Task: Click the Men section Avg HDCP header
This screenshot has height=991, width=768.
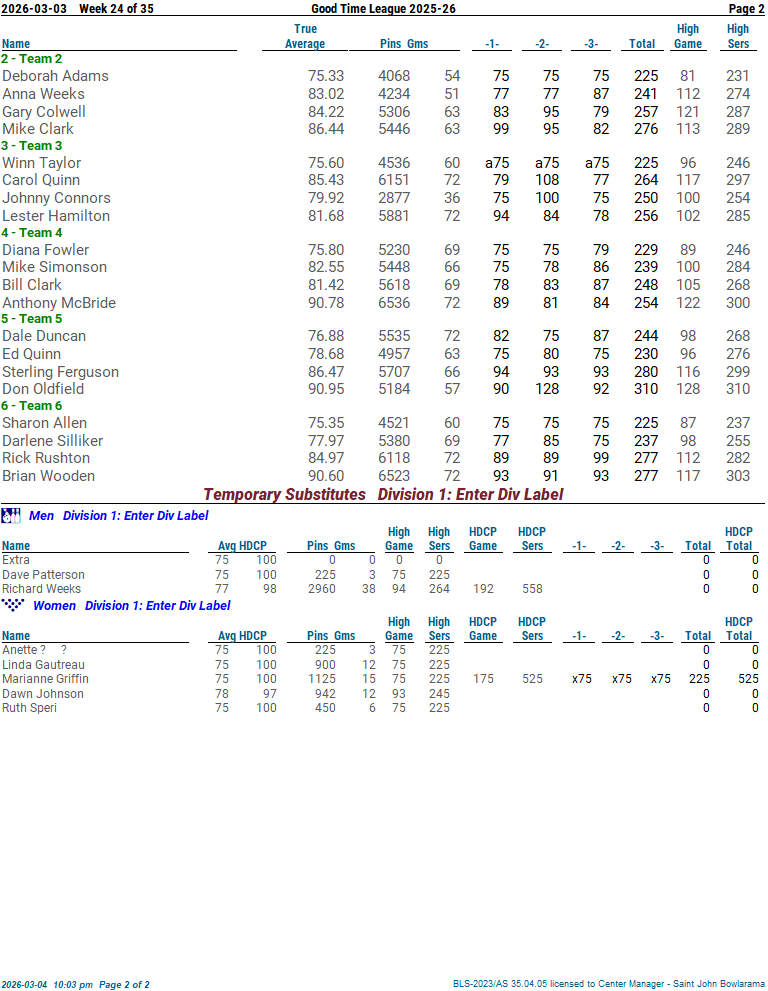Action: coord(243,546)
